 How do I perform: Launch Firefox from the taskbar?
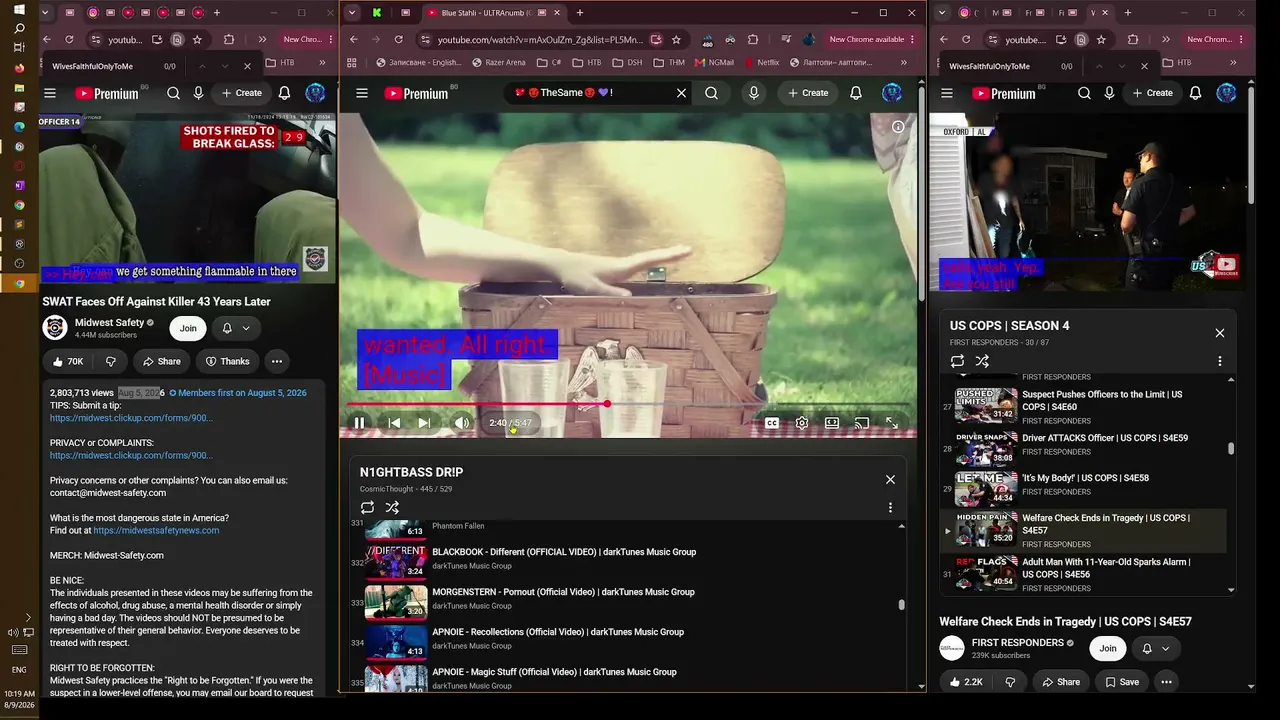[19, 68]
